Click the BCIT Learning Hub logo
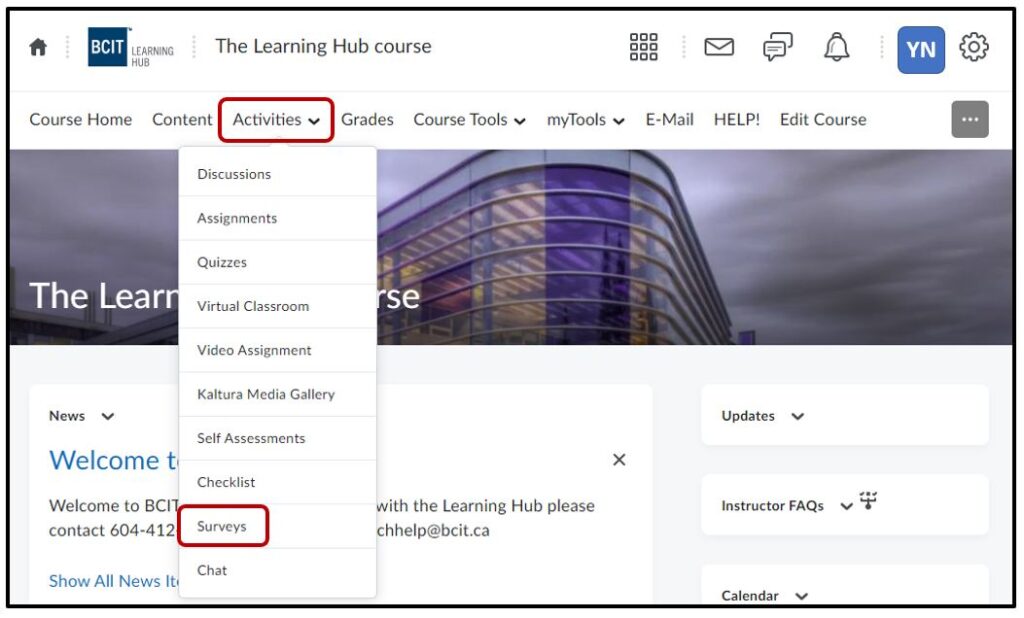Image resolution: width=1024 pixels, height=618 pixels. coord(131,47)
